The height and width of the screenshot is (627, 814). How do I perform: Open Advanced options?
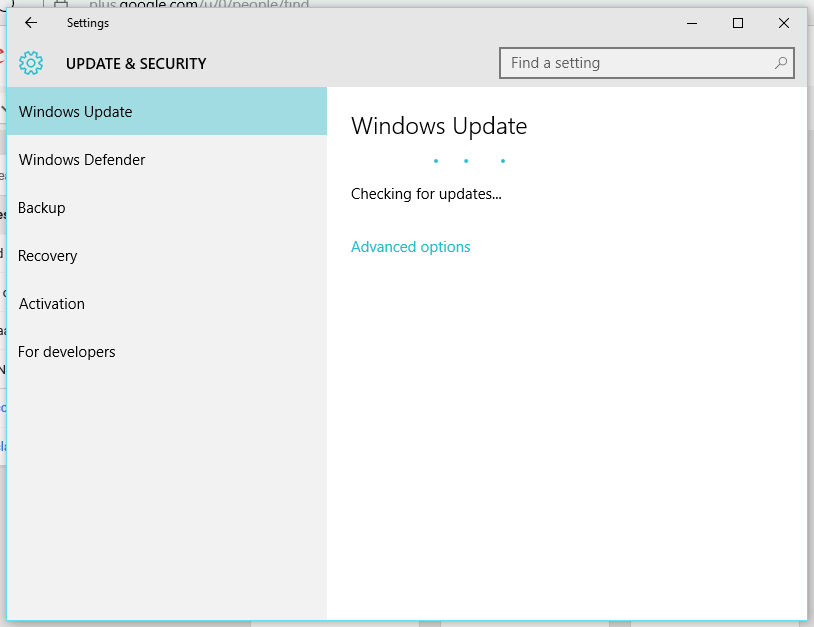pos(410,246)
